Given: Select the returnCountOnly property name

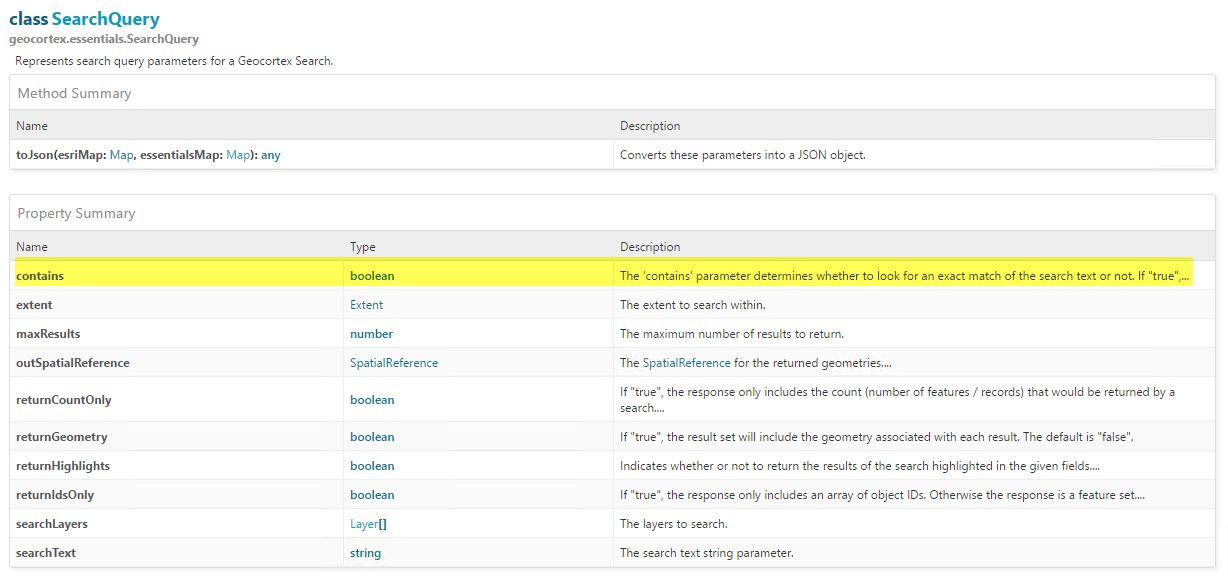Looking at the screenshot, I should (64, 400).
